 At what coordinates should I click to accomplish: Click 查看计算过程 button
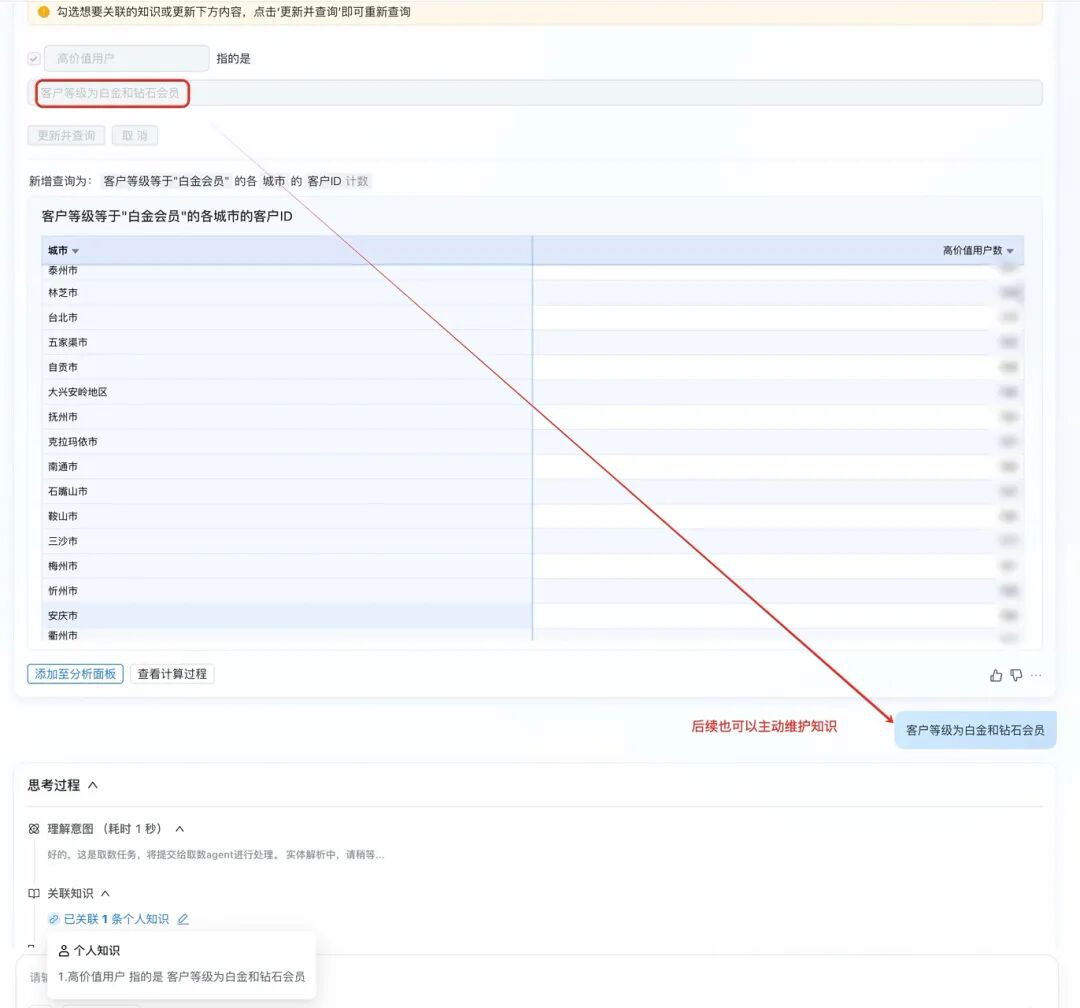pyautogui.click(x=172, y=674)
